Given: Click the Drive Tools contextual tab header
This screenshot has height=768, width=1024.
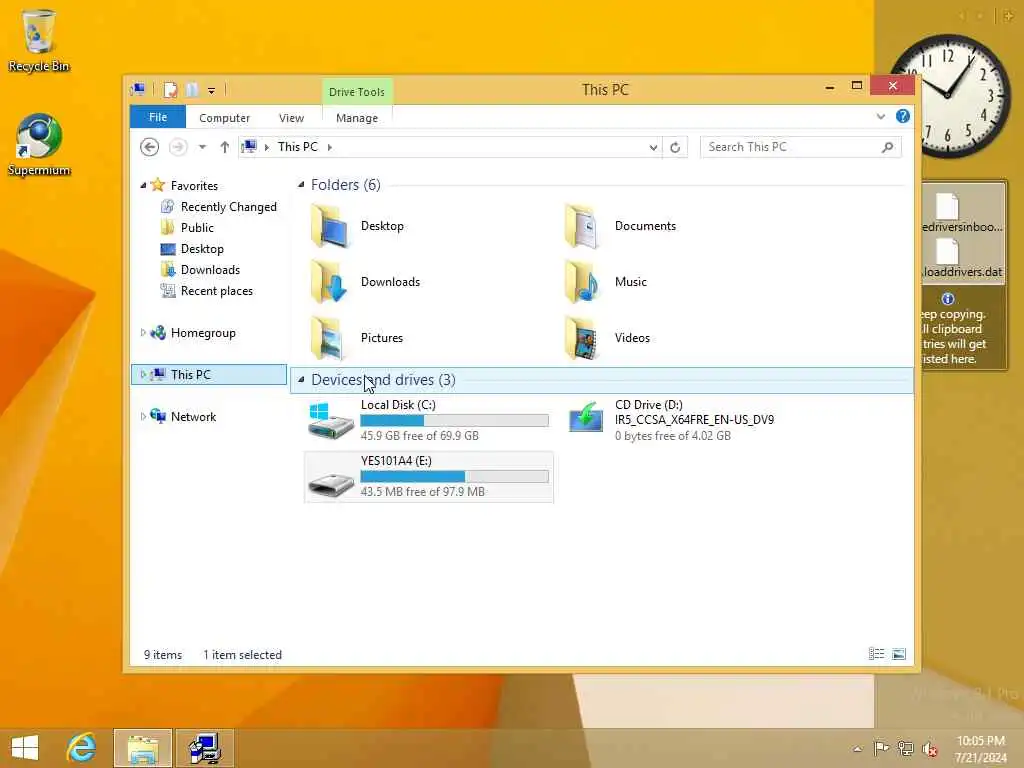Looking at the screenshot, I should 357,92.
